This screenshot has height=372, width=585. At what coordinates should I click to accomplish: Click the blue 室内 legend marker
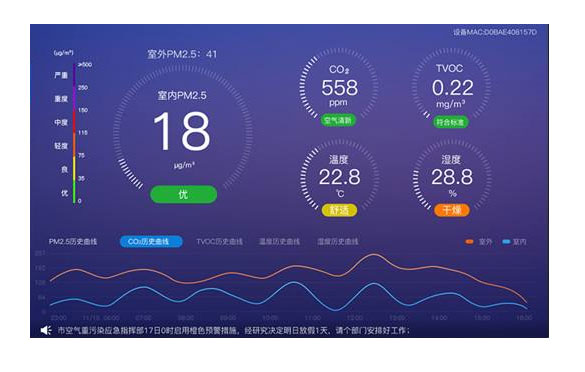(x=506, y=242)
